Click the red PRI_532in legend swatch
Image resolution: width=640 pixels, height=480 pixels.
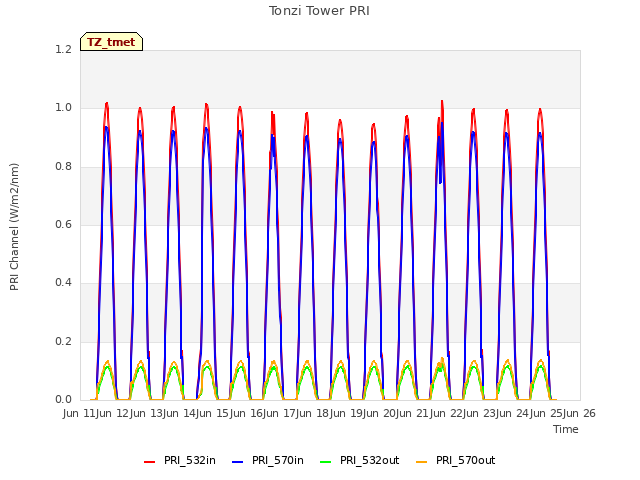(x=149, y=461)
